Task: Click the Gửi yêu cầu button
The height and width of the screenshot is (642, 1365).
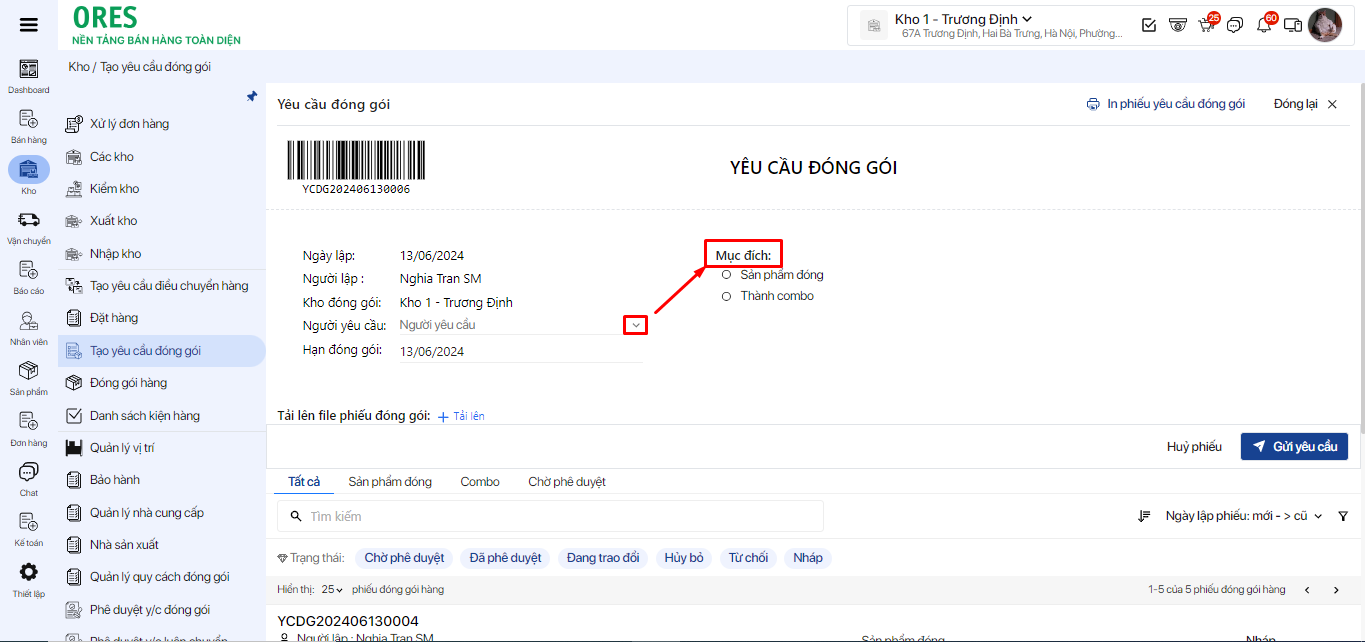Action: click(x=1294, y=446)
